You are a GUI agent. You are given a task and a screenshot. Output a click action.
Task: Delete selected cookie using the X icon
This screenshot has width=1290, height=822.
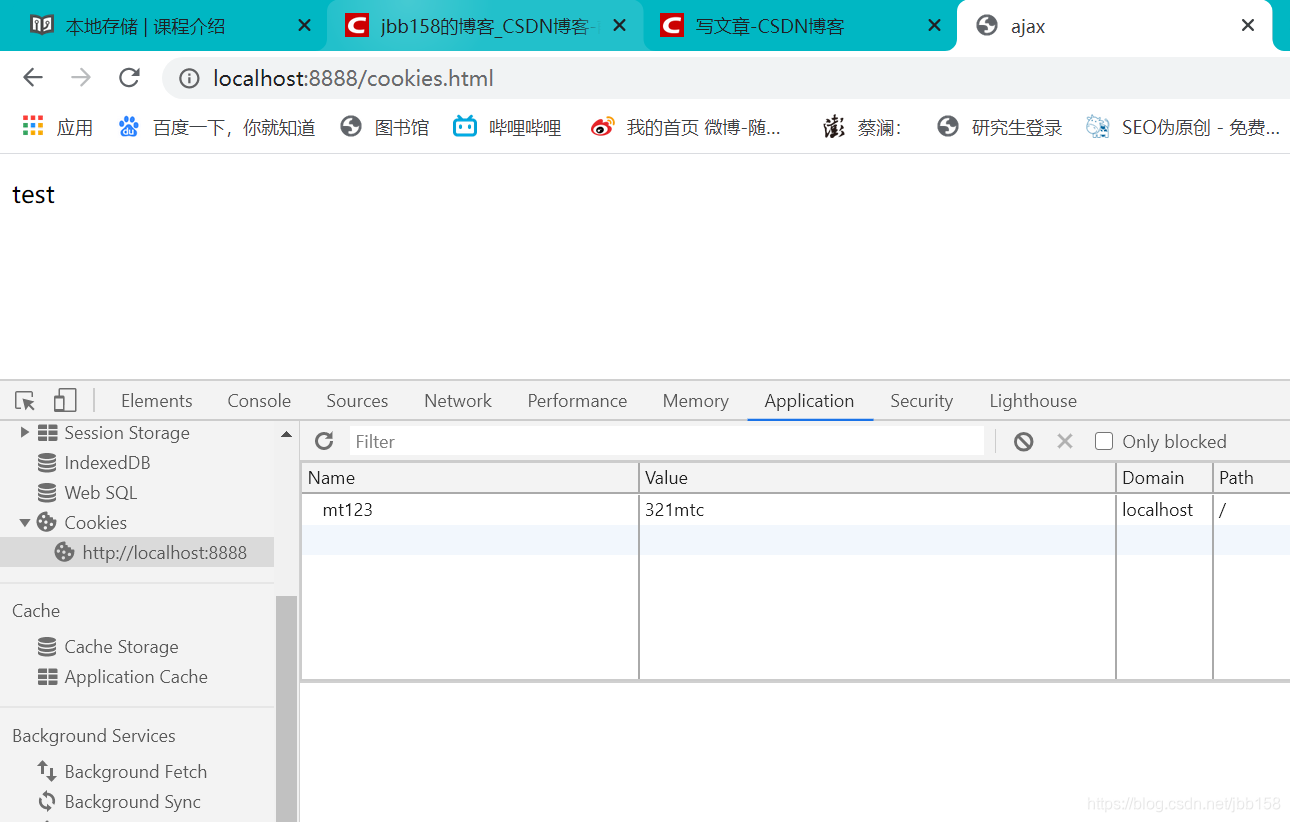point(1064,441)
